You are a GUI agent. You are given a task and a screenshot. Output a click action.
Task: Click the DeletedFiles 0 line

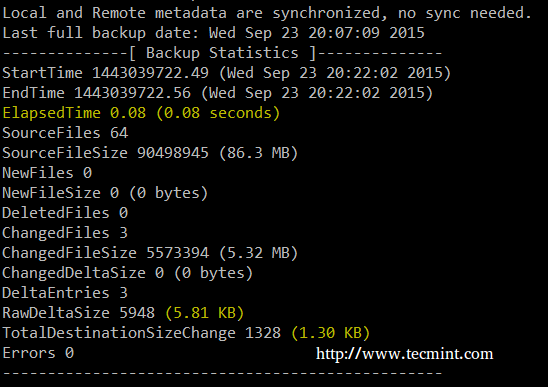[x=65, y=213]
